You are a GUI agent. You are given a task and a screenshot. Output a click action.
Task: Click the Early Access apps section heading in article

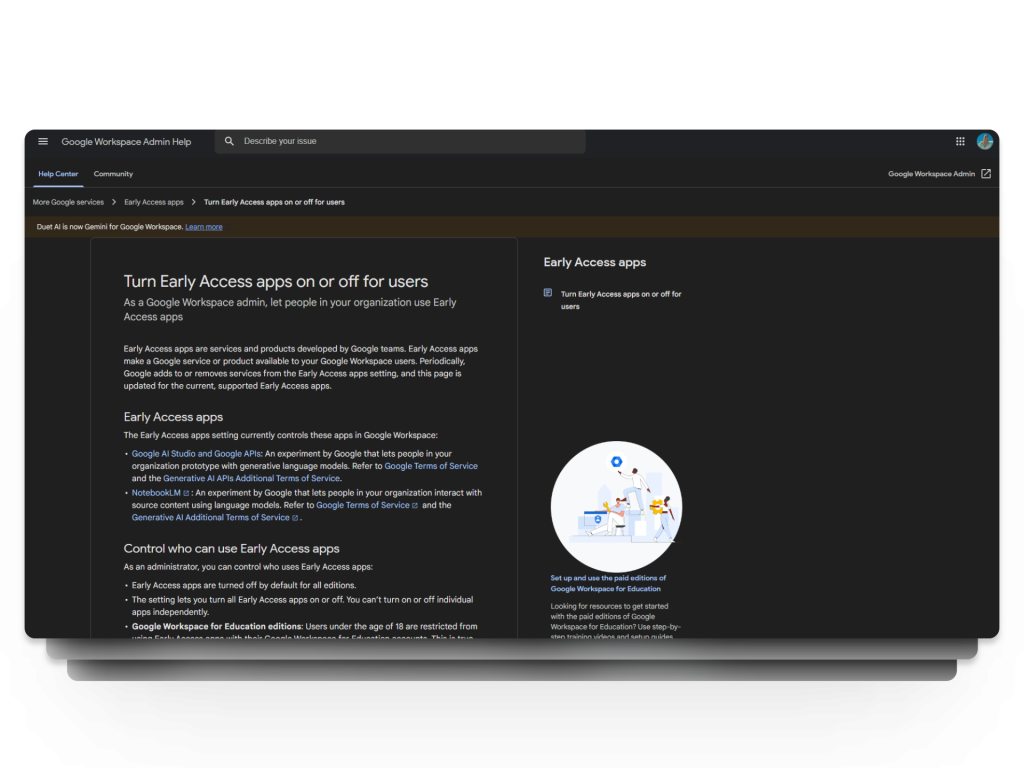click(x=173, y=417)
